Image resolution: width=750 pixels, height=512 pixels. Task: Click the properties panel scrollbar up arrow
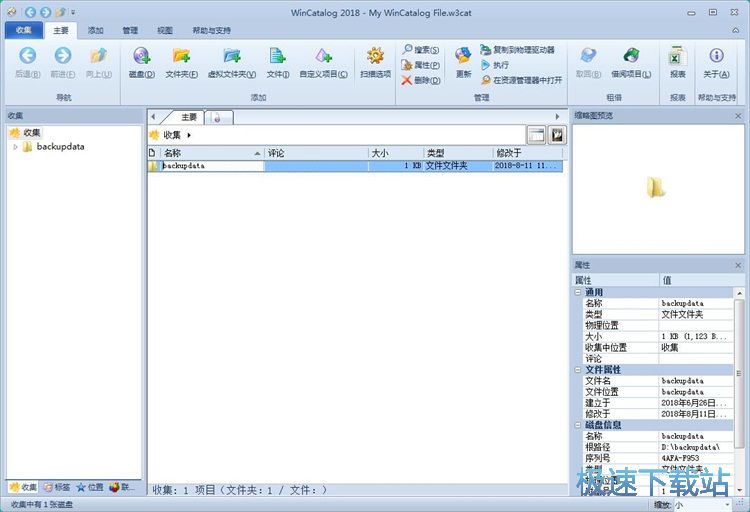(739, 293)
